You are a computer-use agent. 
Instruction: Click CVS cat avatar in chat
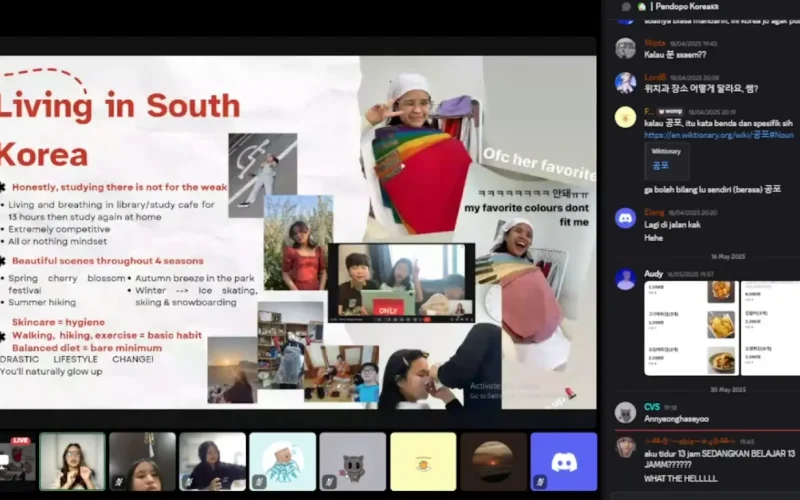coord(625,412)
